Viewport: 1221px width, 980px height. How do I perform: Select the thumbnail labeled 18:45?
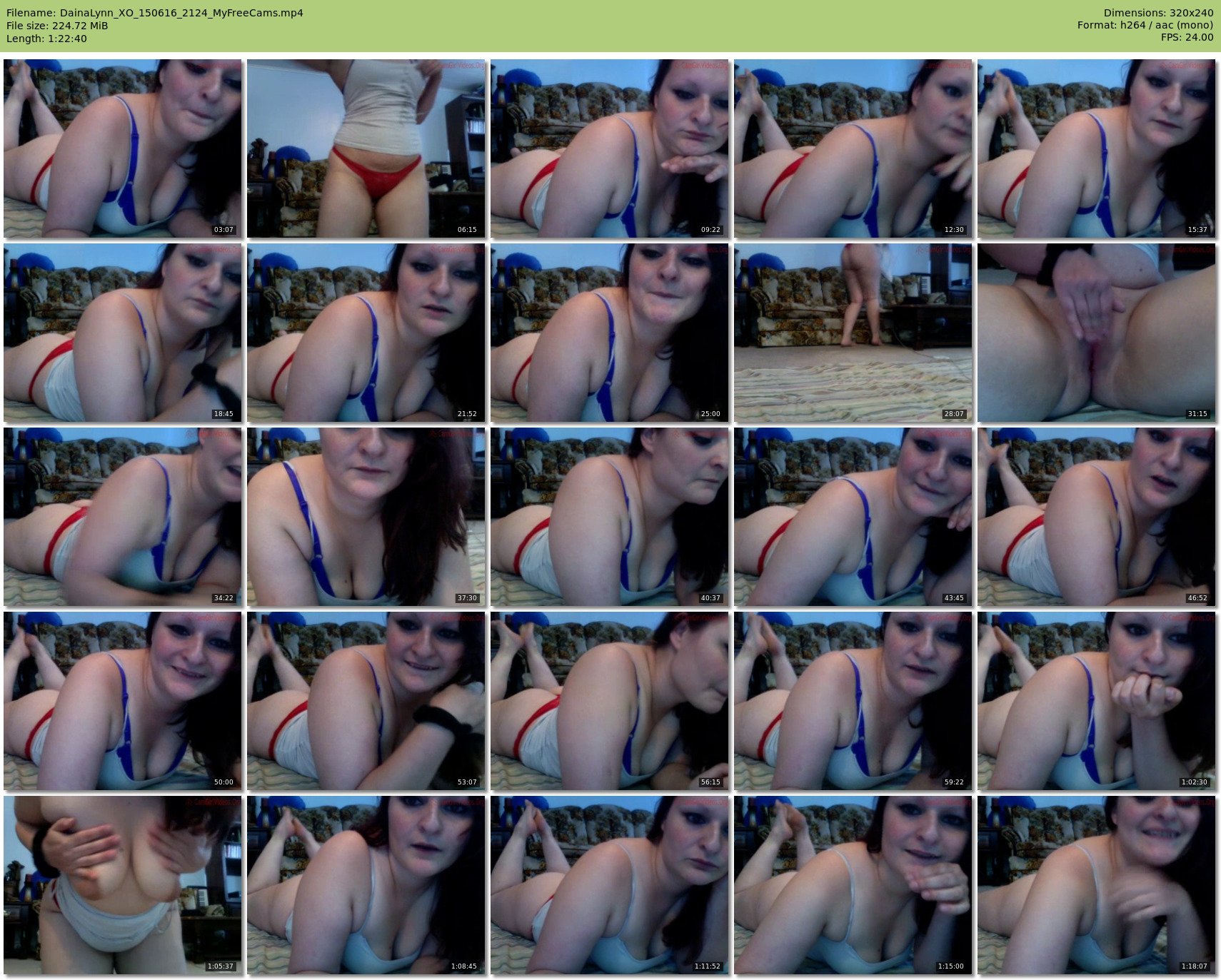(123, 333)
